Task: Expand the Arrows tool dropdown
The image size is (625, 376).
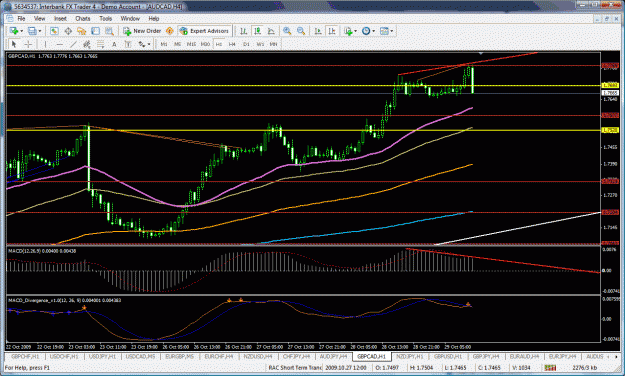Action: click(x=149, y=44)
